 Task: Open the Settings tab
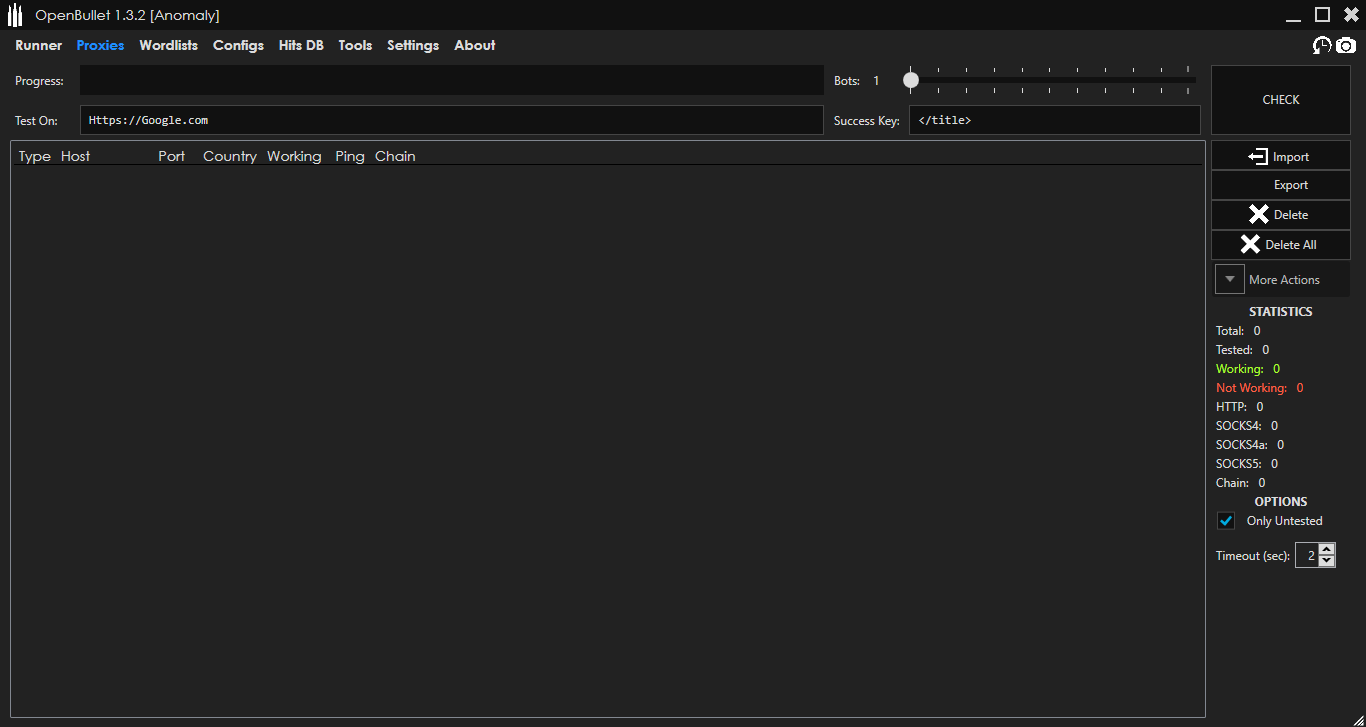413,45
